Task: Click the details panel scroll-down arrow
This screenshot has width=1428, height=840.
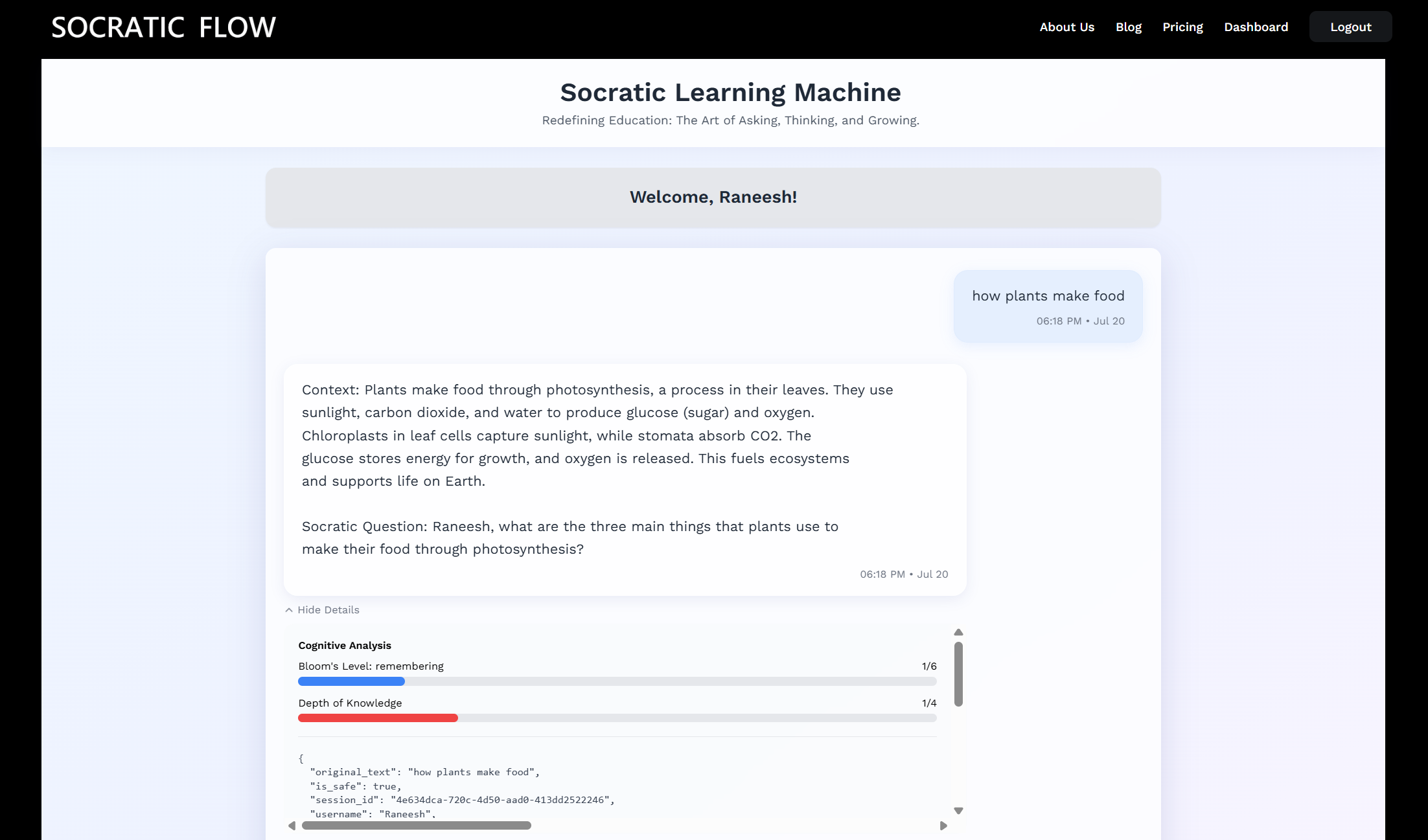Action: pos(958,811)
